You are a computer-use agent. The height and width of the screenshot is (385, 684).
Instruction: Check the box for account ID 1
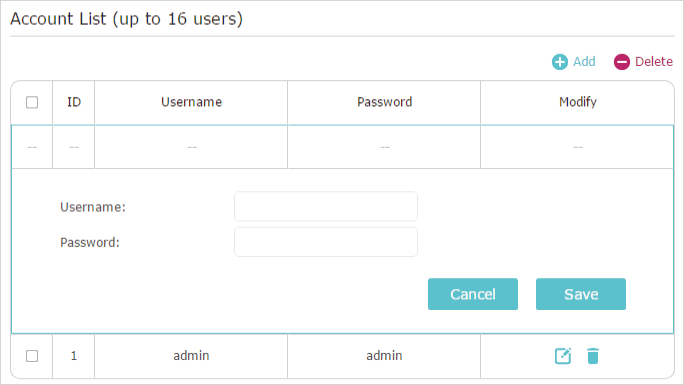click(32, 356)
